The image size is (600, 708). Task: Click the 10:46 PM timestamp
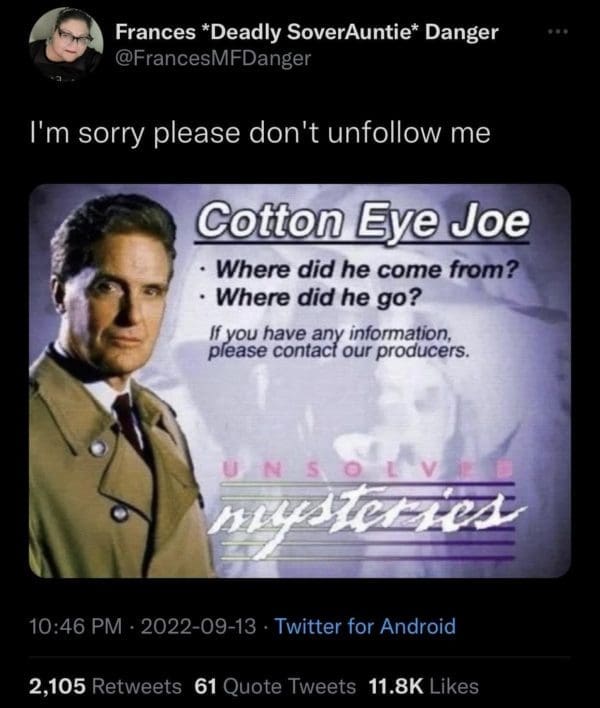[x=75, y=626]
